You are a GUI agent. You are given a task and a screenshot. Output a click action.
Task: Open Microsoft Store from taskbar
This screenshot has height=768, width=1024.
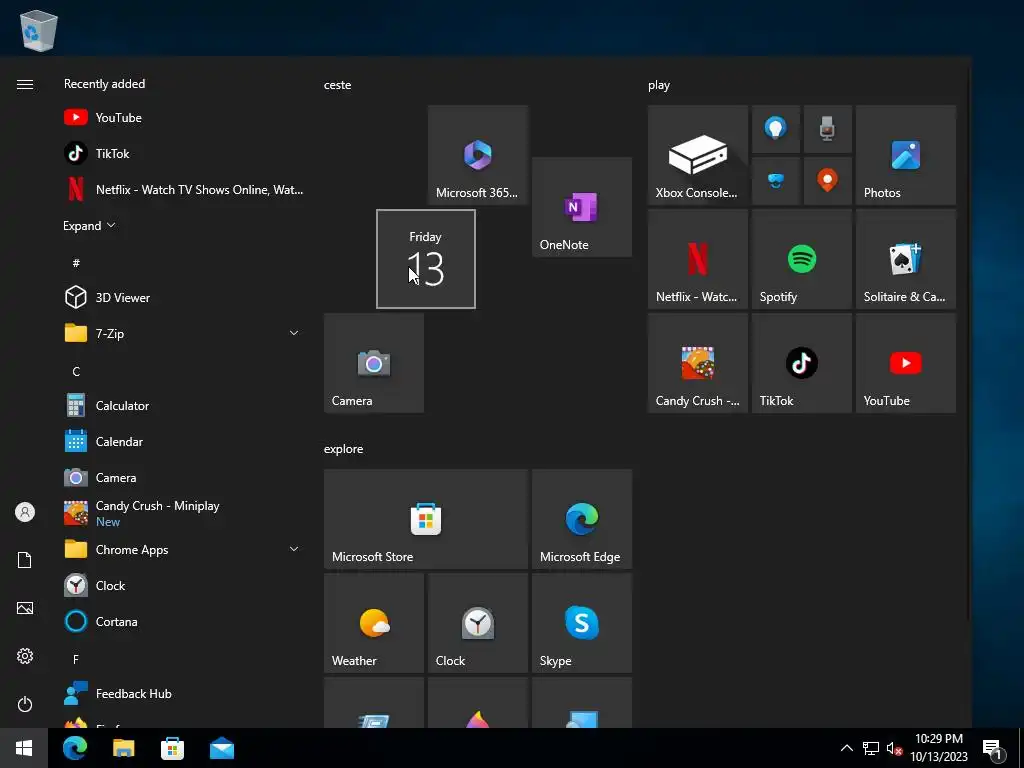pyautogui.click(x=172, y=748)
